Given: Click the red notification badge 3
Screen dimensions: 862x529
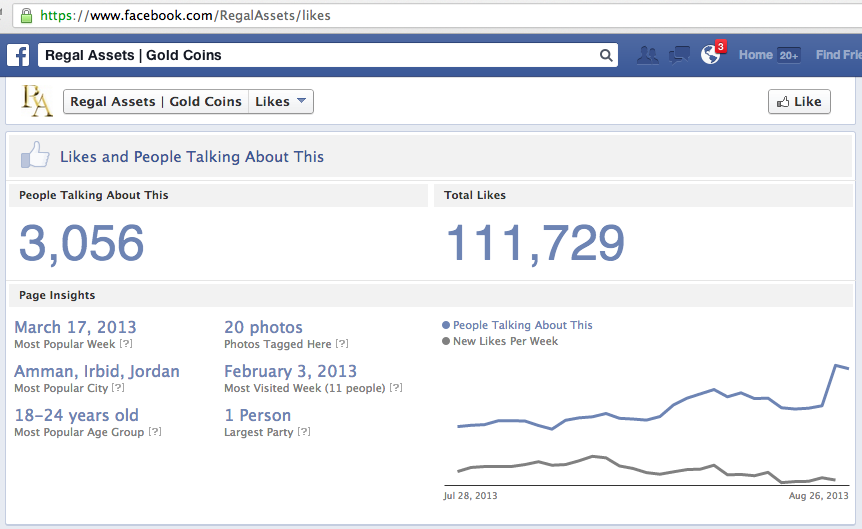Looking at the screenshot, I should [721, 47].
